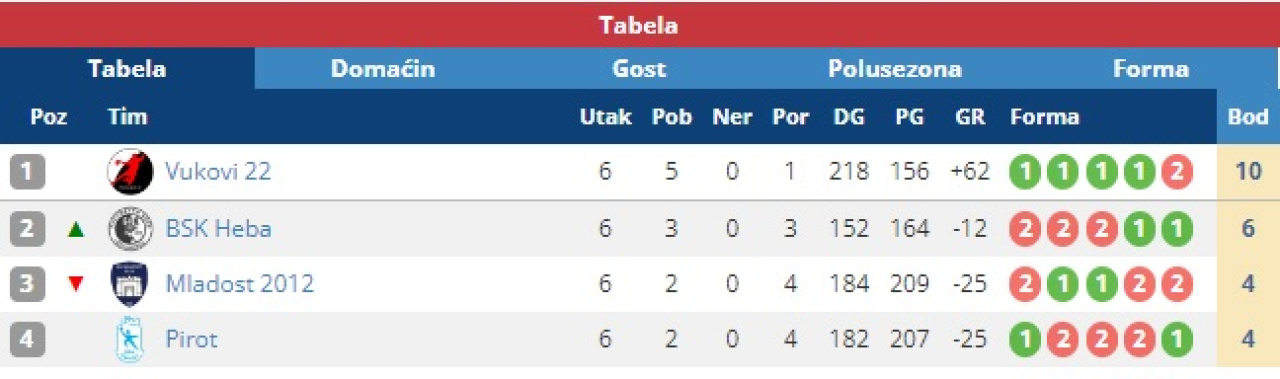Open the BSK Heba team link
The image size is (1280, 379).
pyautogui.click(x=218, y=228)
